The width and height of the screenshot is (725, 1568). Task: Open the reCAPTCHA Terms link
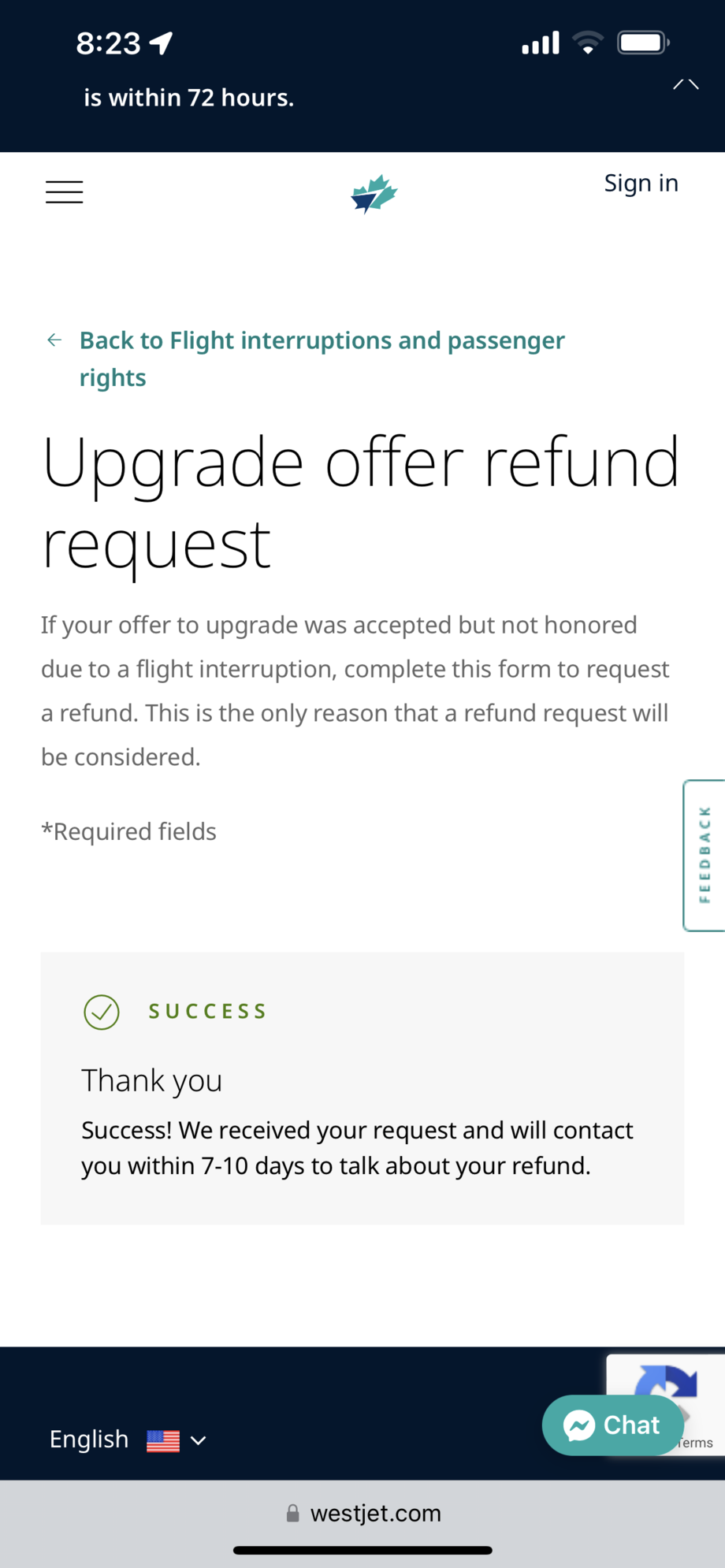point(695,1443)
